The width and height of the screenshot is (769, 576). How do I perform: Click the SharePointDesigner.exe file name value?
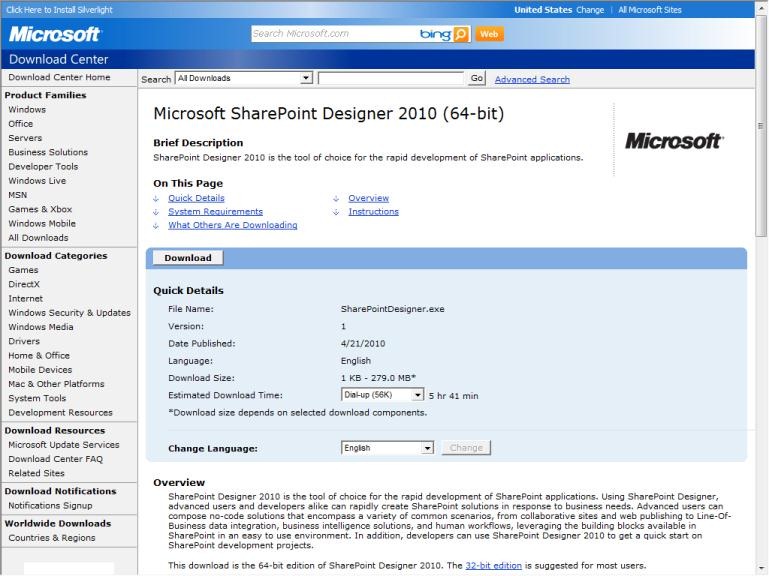[392, 309]
